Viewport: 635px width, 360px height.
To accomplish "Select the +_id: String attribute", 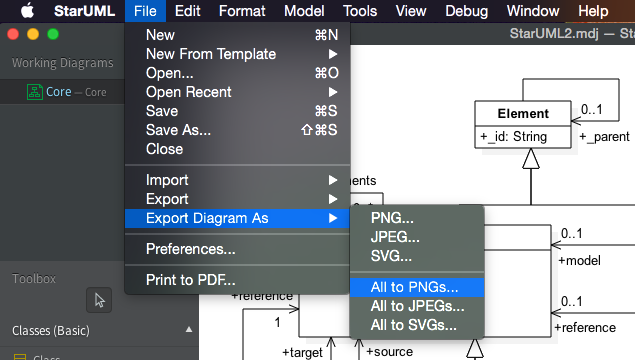I will click(x=514, y=137).
